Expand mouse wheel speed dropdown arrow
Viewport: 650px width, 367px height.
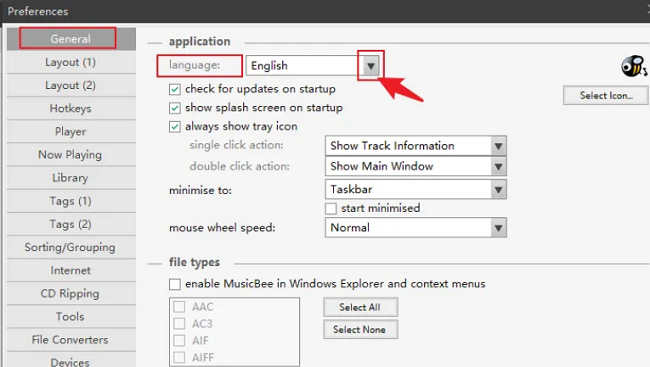(499, 228)
